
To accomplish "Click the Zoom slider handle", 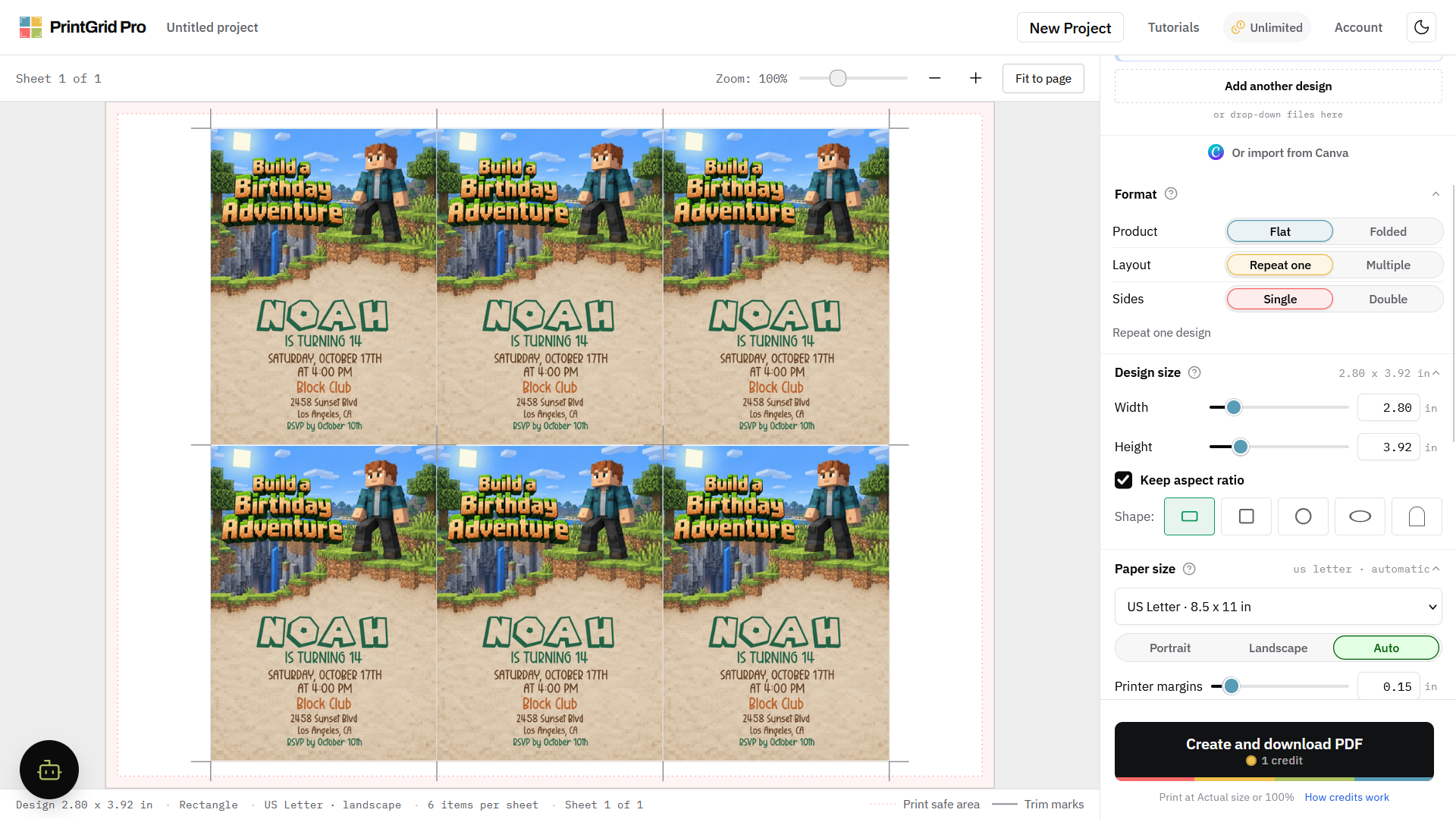I will pos(837,78).
